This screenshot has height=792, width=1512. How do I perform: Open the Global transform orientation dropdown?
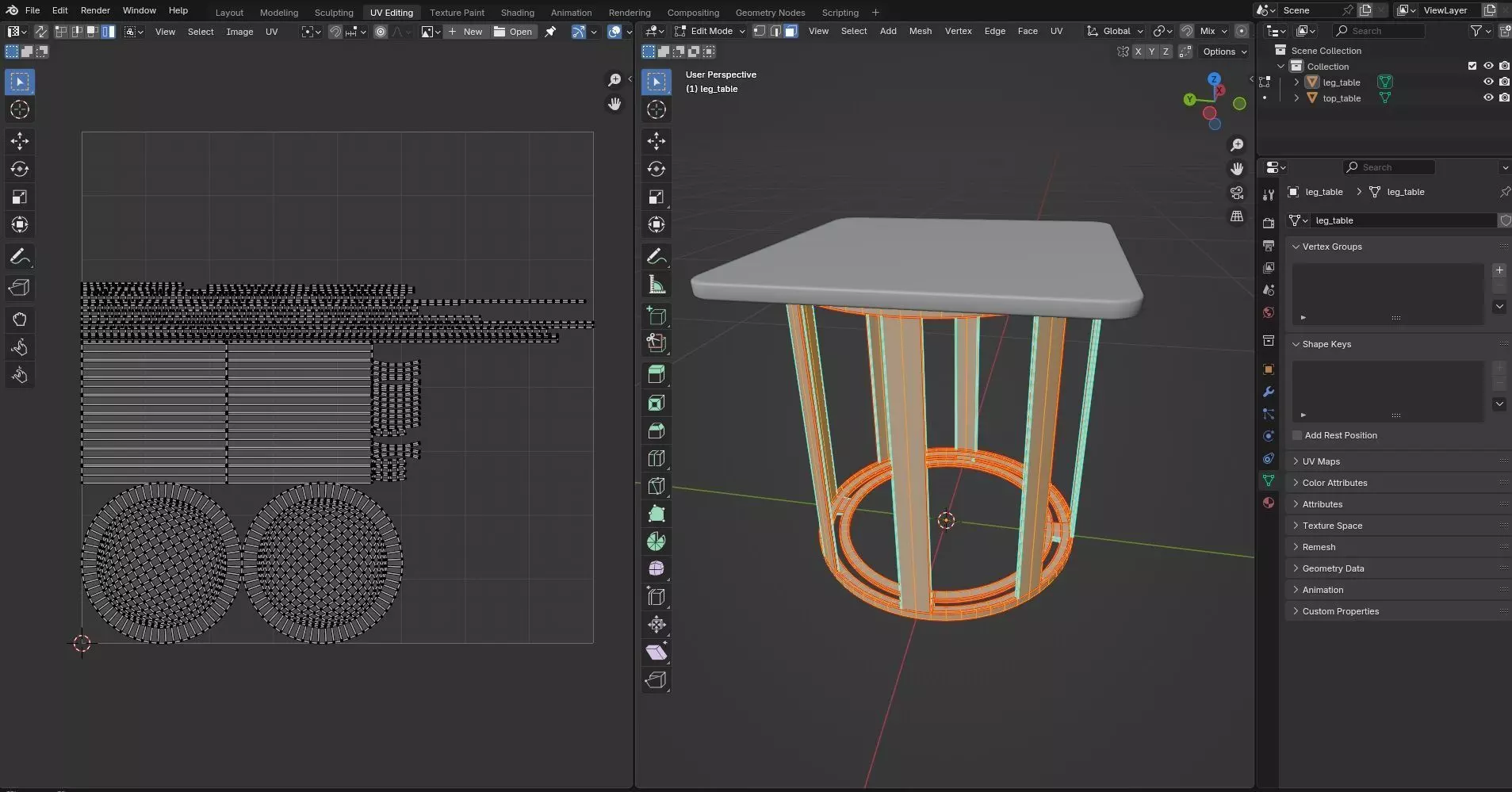coord(1115,31)
